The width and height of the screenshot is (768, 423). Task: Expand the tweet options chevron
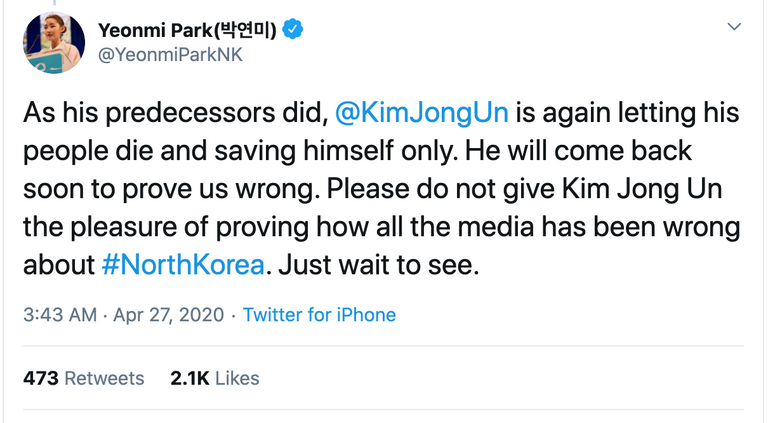(734, 26)
